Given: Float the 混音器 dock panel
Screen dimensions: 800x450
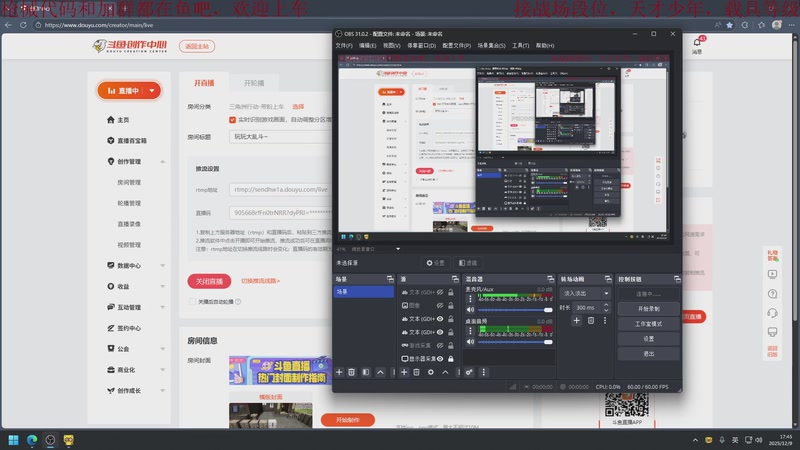Looking at the screenshot, I should coord(551,279).
